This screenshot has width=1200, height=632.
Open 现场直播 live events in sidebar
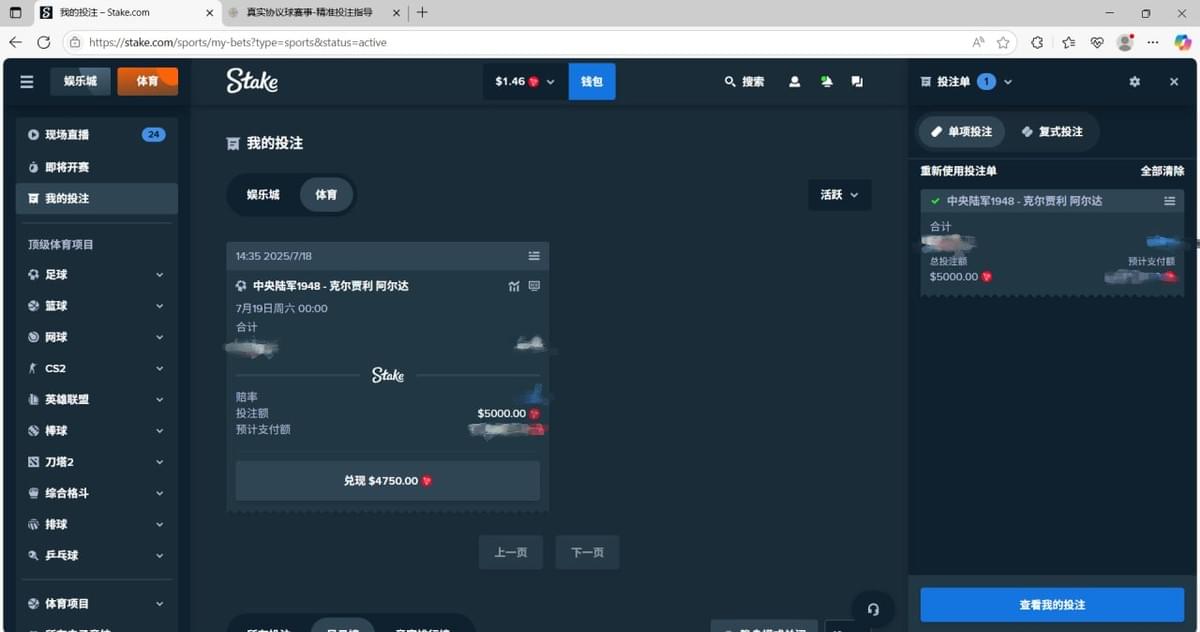click(x=97, y=135)
